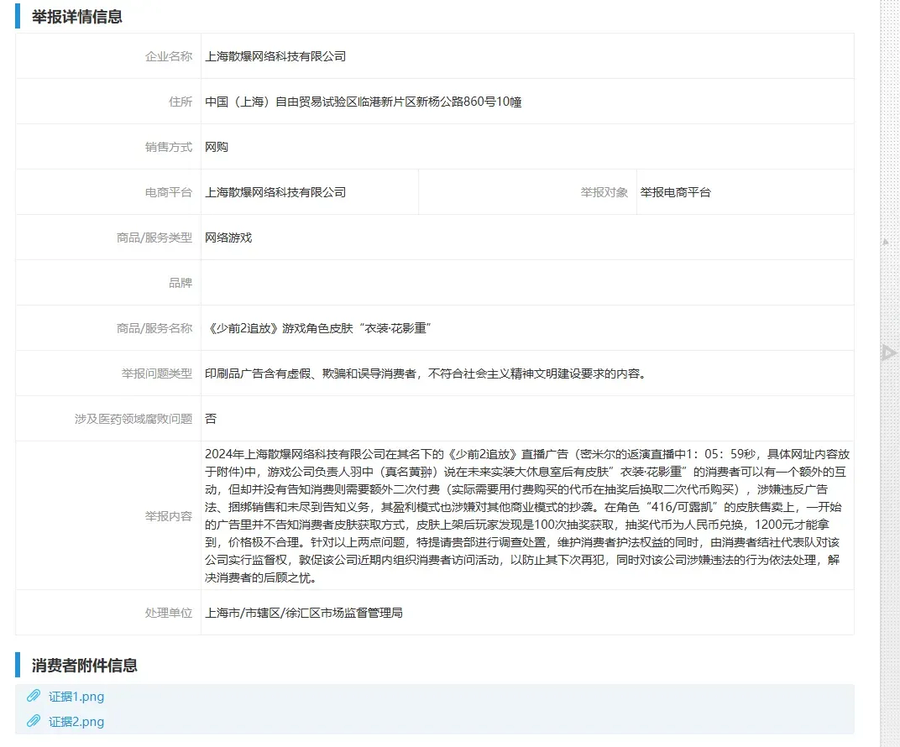Click the 网购 sales method value
Image resolution: width=900 pixels, height=747 pixels.
pos(216,147)
